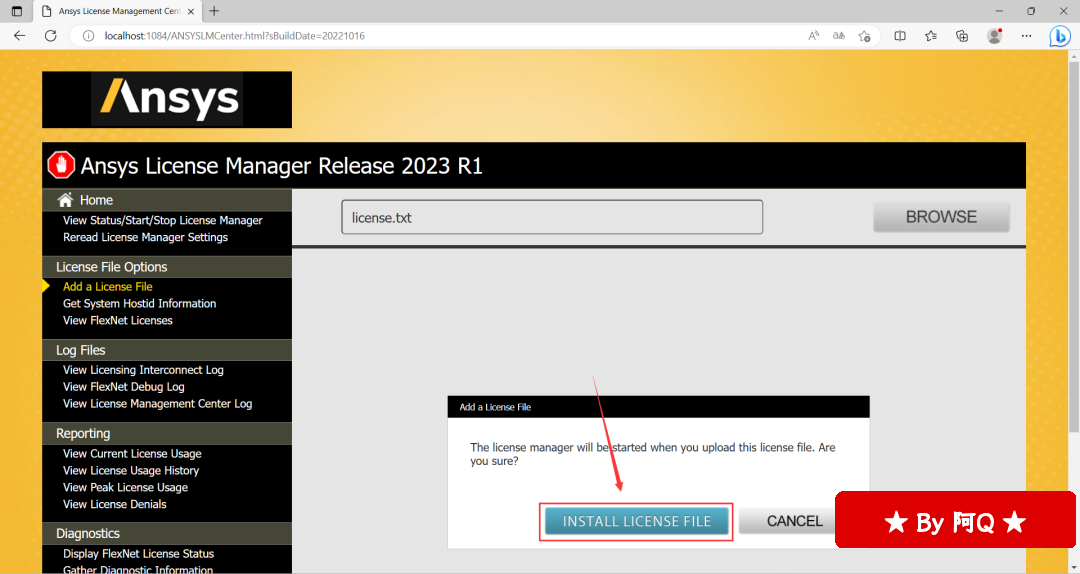This screenshot has height=574, width=1080.
Task: Add page to favorites star icon
Action: (x=864, y=36)
